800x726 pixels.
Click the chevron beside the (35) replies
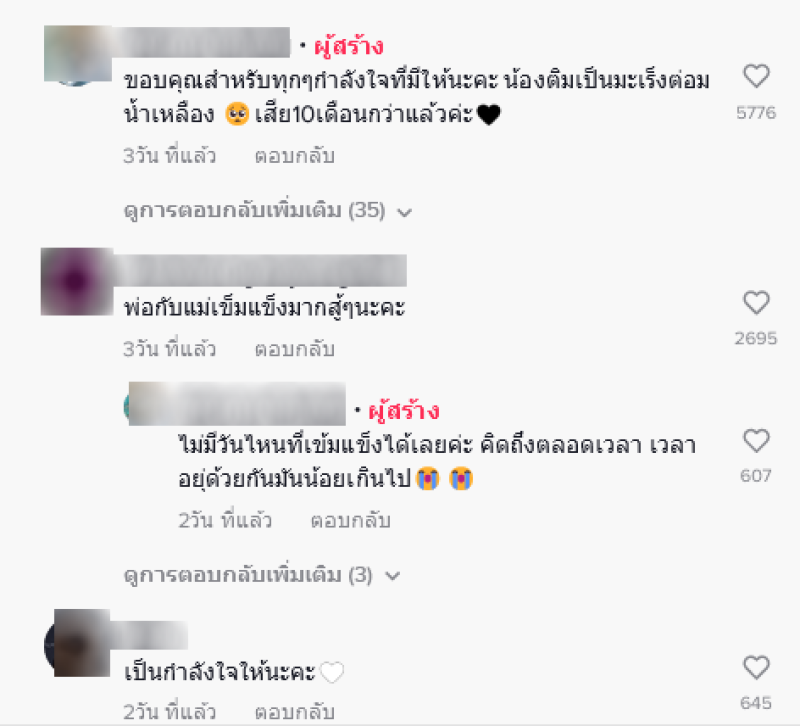(405, 212)
